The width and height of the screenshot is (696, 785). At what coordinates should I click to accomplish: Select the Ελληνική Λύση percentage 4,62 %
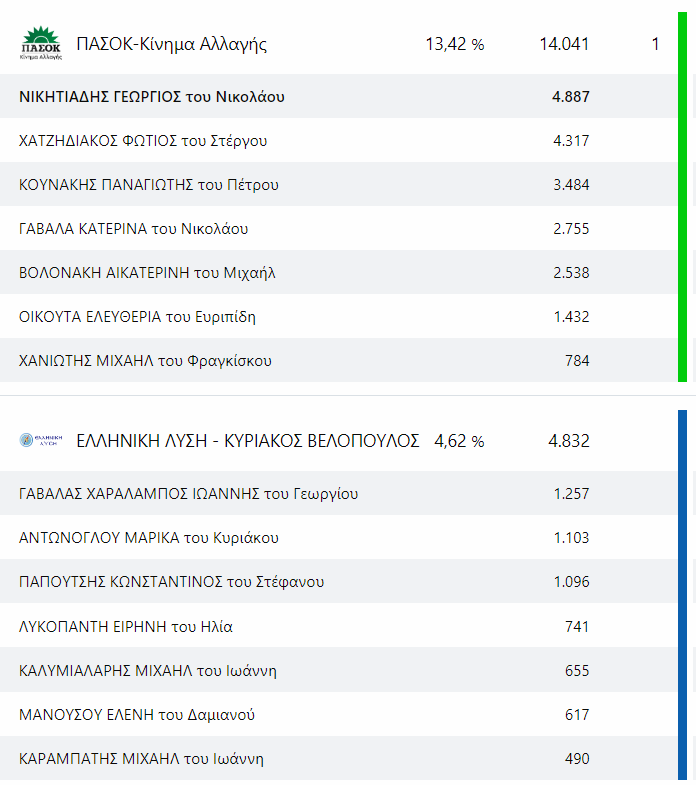pos(459,441)
